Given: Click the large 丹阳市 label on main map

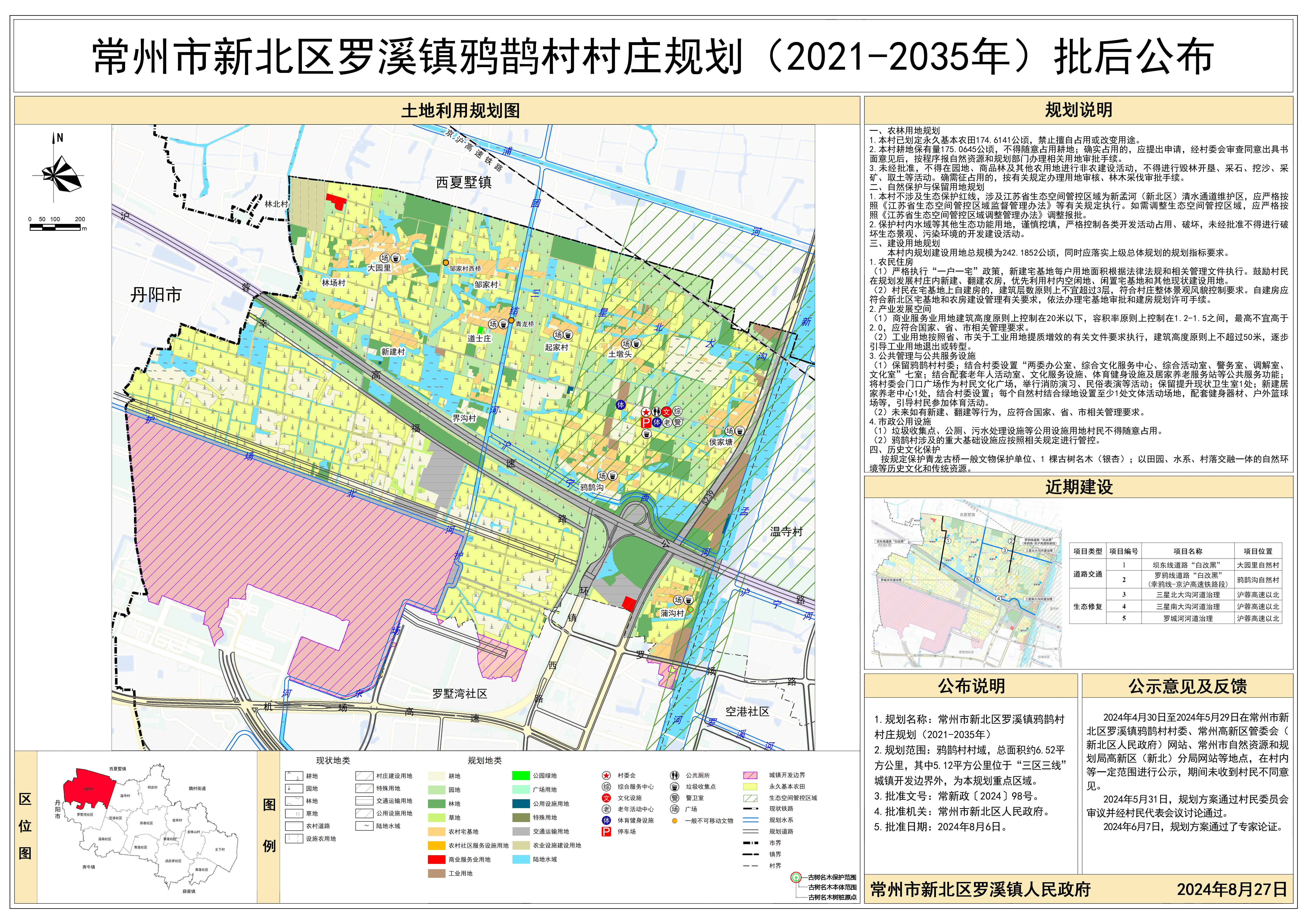Looking at the screenshot, I should pyautogui.click(x=156, y=295).
